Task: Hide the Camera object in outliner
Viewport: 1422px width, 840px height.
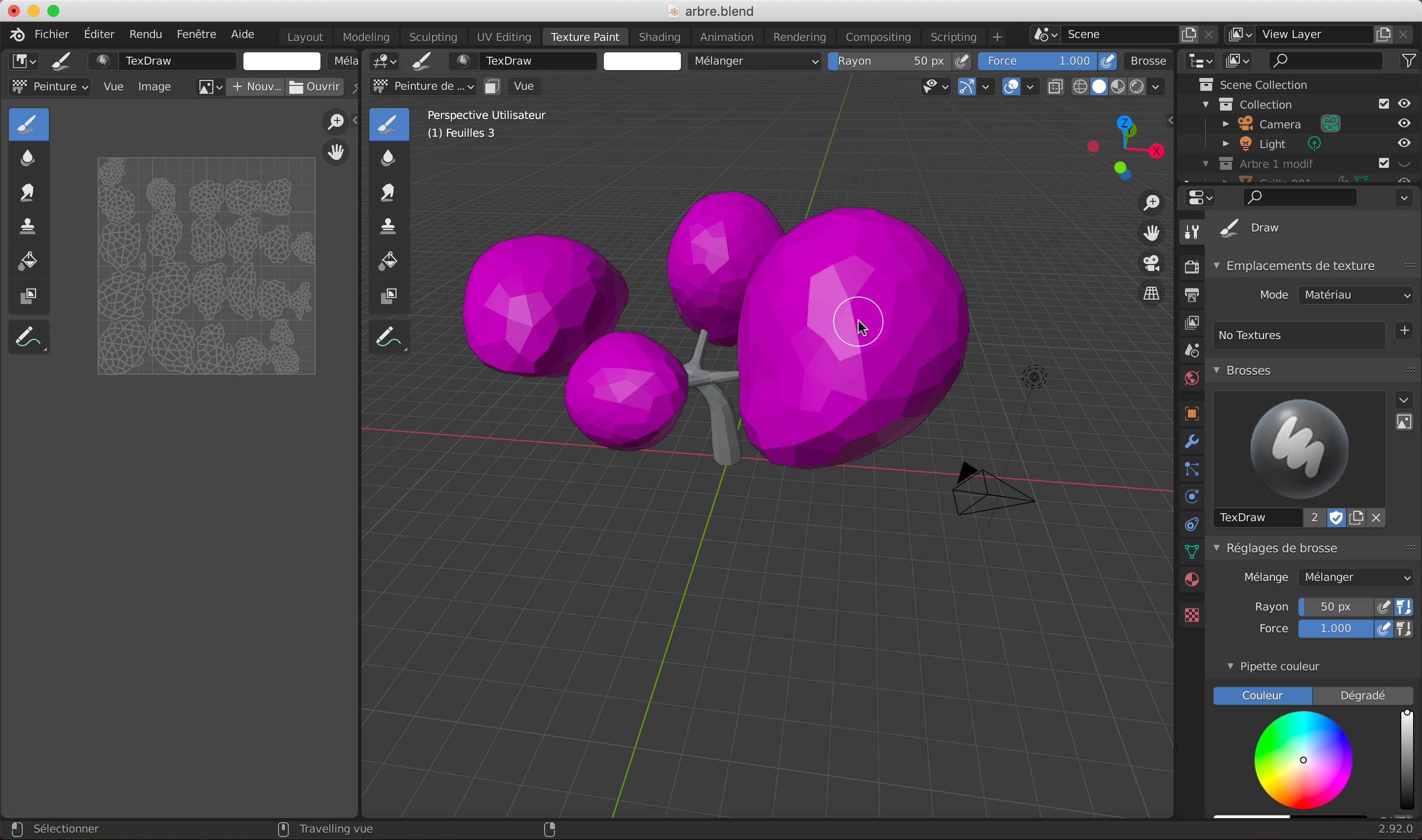Action: tap(1403, 124)
